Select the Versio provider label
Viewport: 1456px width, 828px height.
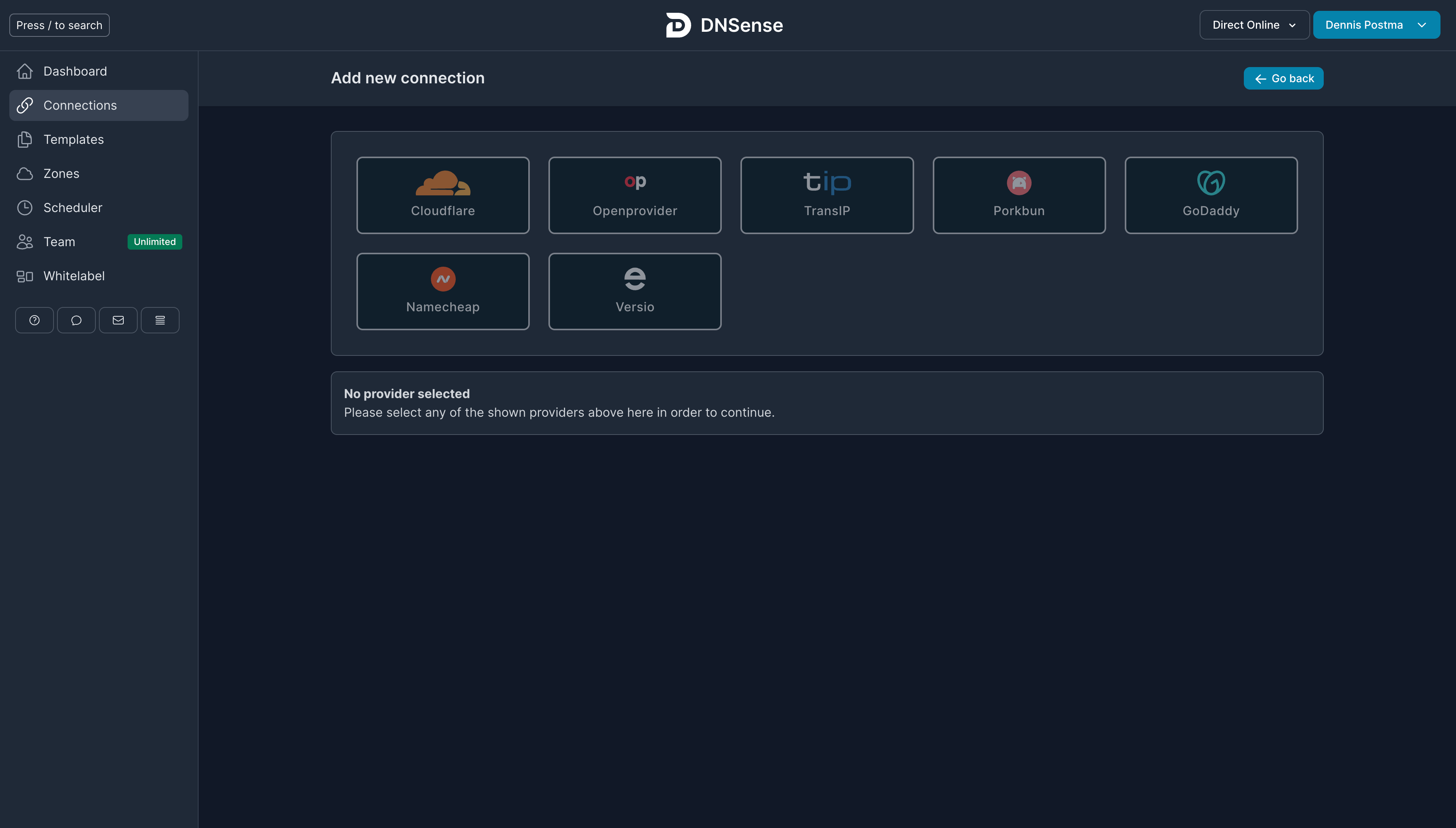click(x=635, y=307)
